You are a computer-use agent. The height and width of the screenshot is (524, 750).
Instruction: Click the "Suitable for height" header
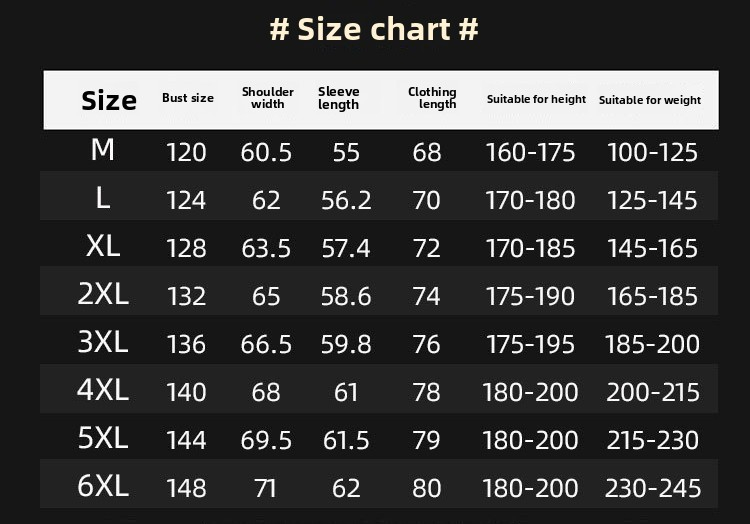tap(536, 99)
